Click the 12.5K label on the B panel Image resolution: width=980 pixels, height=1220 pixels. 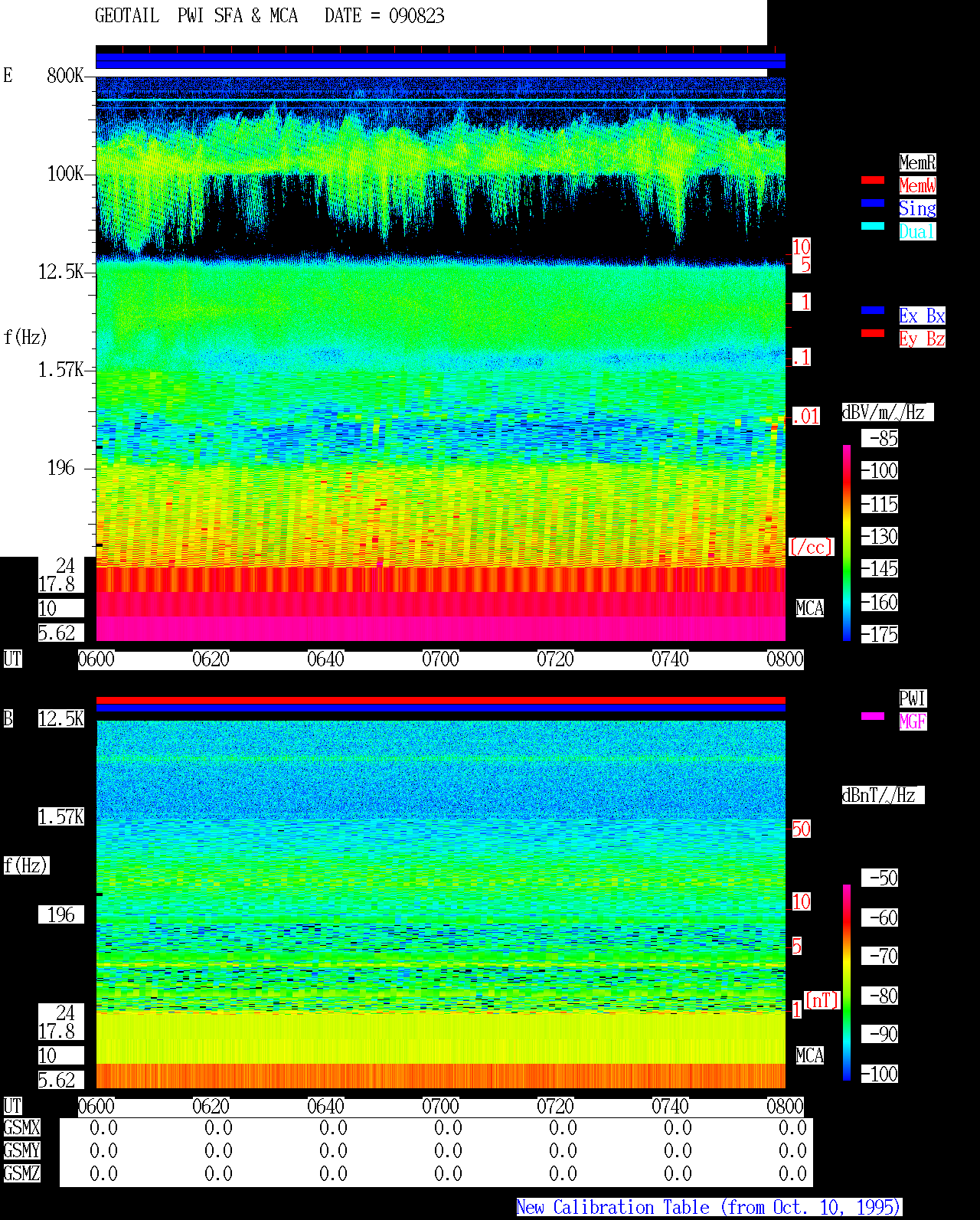61,718
